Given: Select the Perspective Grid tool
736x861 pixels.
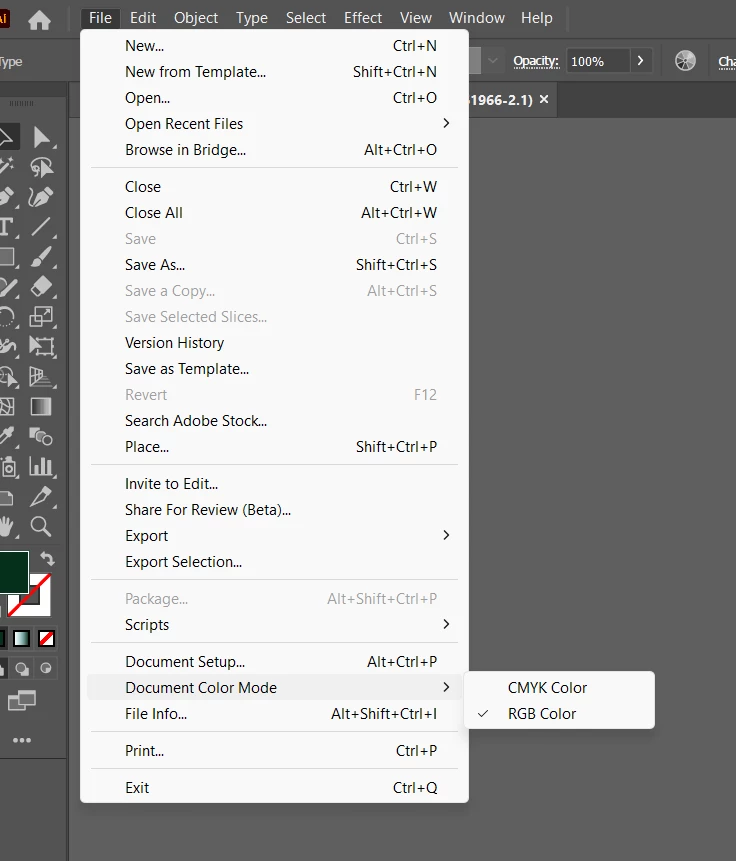Looking at the screenshot, I should pyautogui.click(x=42, y=377).
